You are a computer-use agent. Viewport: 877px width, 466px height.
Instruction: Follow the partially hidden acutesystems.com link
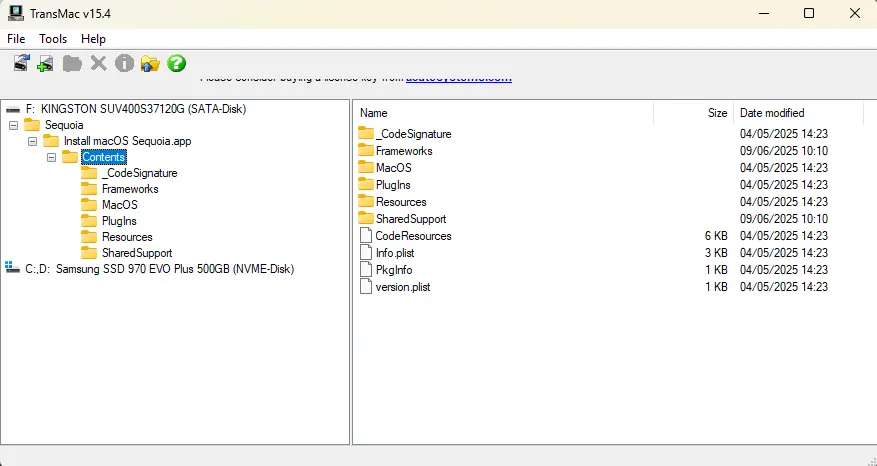pyautogui.click(x=459, y=79)
